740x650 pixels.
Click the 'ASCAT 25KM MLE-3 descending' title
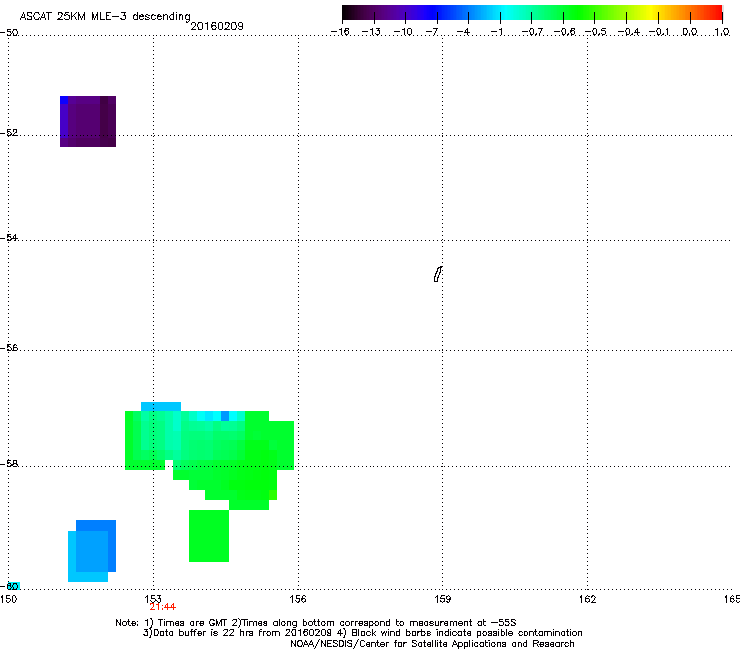click(x=105, y=16)
